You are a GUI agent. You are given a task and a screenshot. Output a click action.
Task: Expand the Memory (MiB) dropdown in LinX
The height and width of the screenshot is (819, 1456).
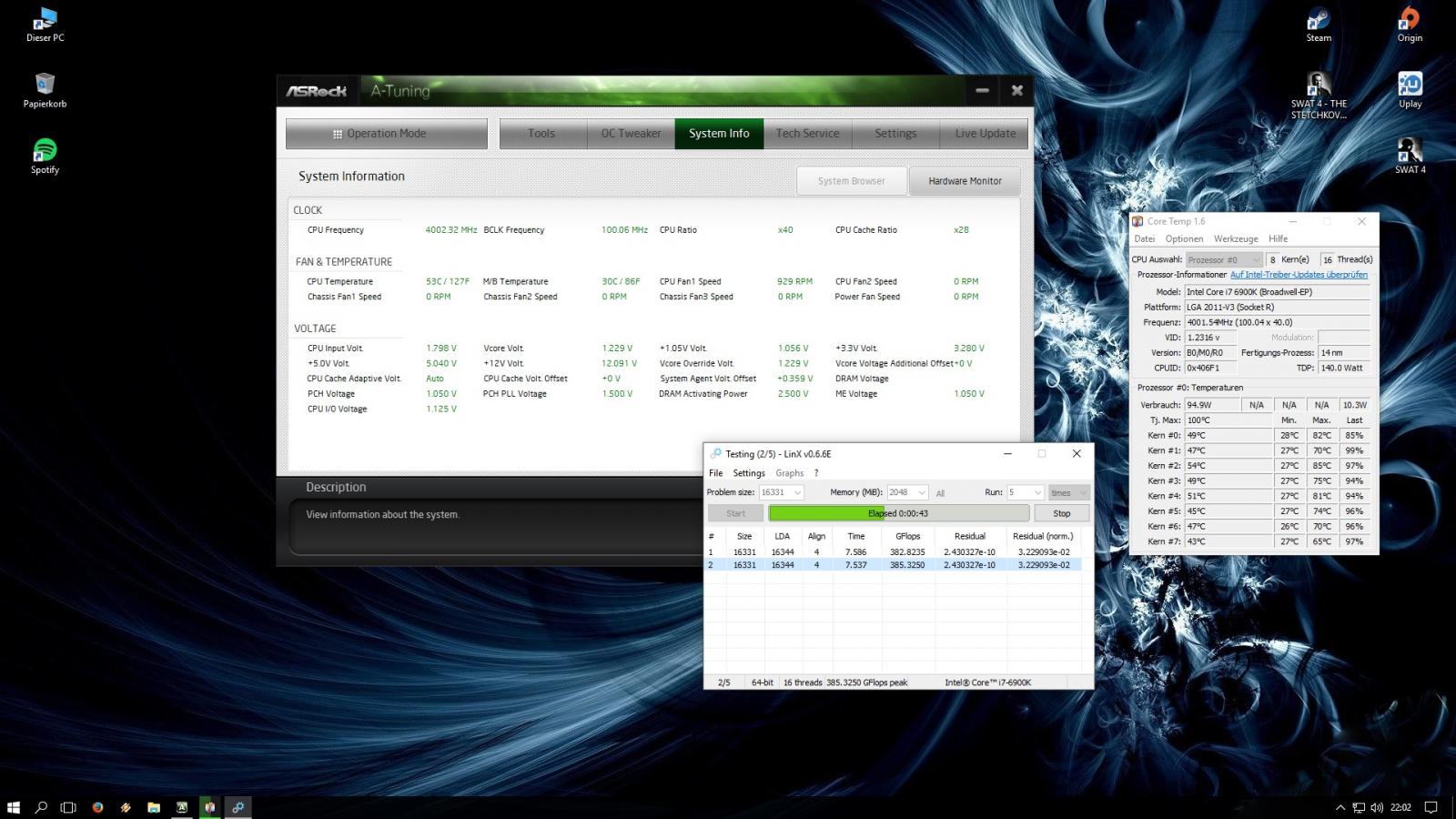point(921,492)
